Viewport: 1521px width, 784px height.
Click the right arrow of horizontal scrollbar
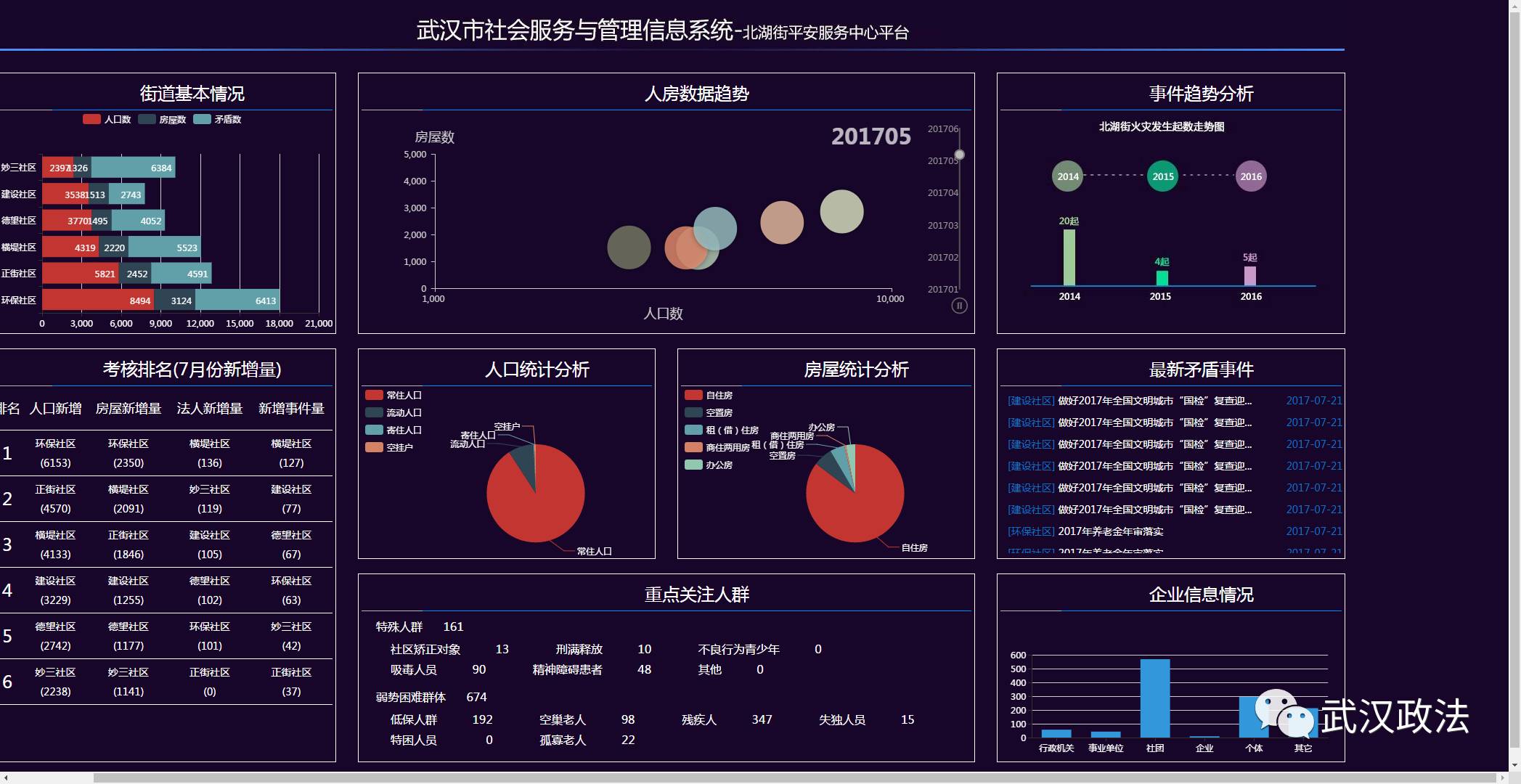point(1503,778)
